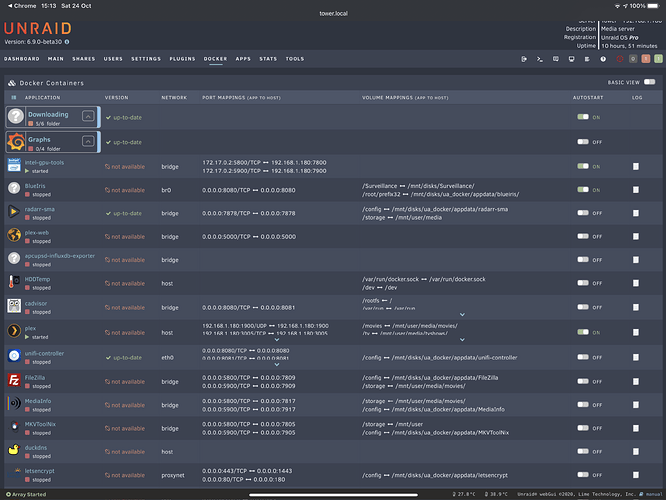Go to the Settings tab
666x500 pixels.
(x=146, y=59)
